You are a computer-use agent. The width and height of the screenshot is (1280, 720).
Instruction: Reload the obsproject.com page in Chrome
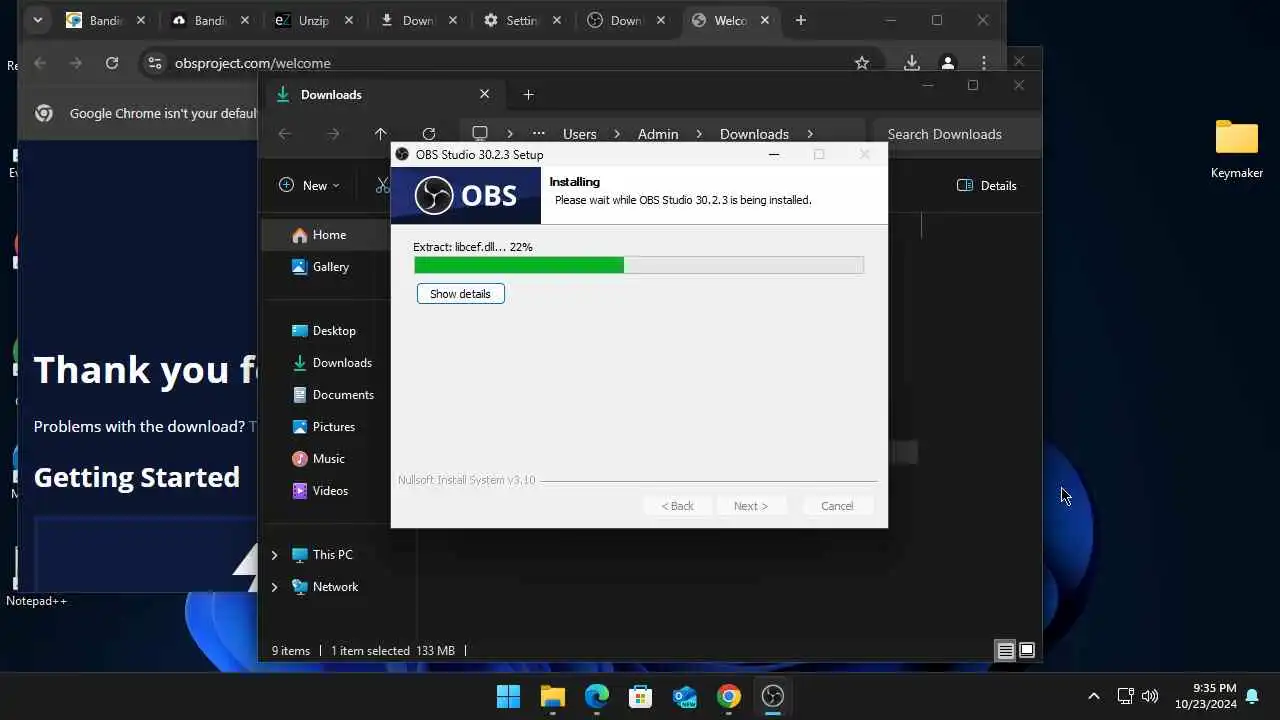point(112,63)
